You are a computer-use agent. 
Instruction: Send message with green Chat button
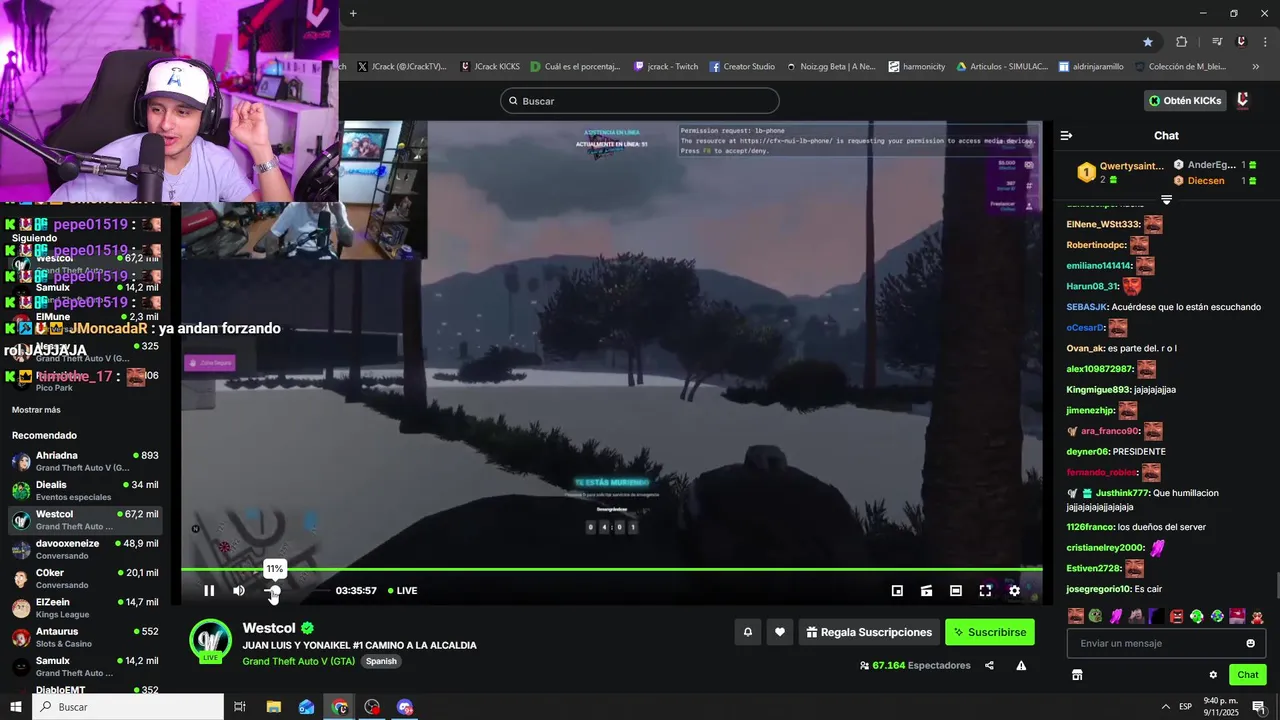pyautogui.click(x=1247, y=675)
